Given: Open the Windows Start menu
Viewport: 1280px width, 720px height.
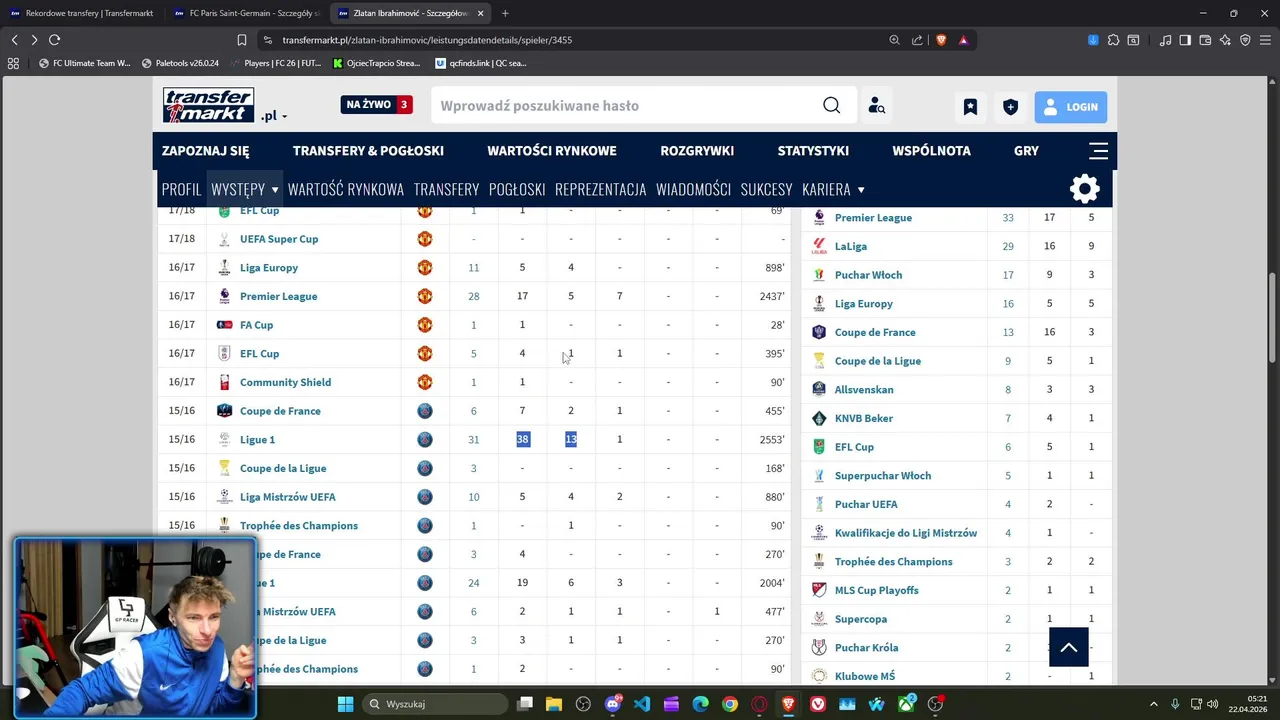Looking at the screenshot, I should 345,704.
